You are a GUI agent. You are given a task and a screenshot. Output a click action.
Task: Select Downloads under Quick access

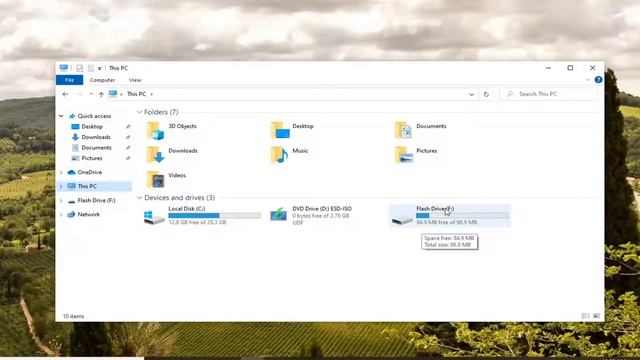coord(96,137)
